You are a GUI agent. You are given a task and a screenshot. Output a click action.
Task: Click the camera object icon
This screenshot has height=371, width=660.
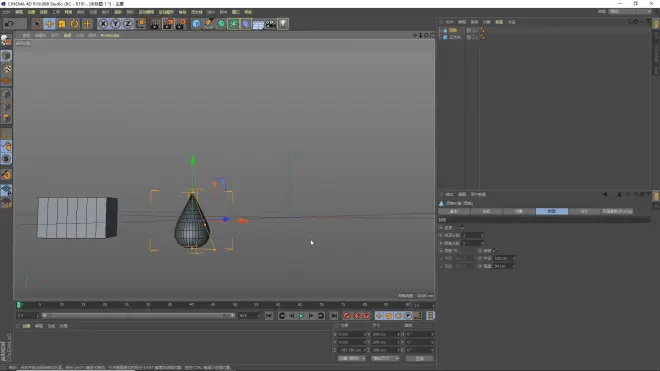271,24
